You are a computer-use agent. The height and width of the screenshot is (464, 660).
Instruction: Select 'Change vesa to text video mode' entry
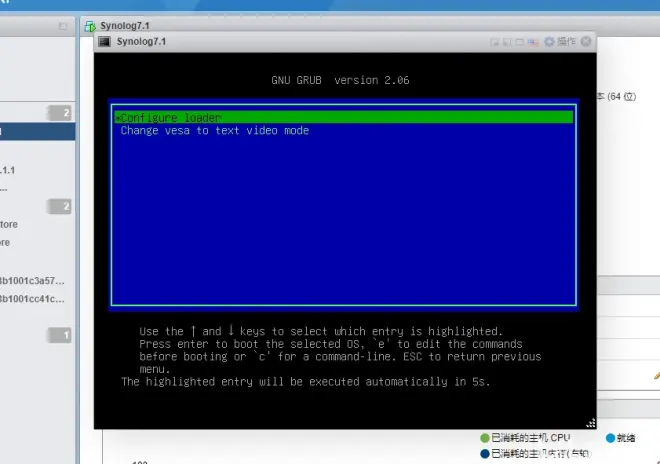(215, 131)
